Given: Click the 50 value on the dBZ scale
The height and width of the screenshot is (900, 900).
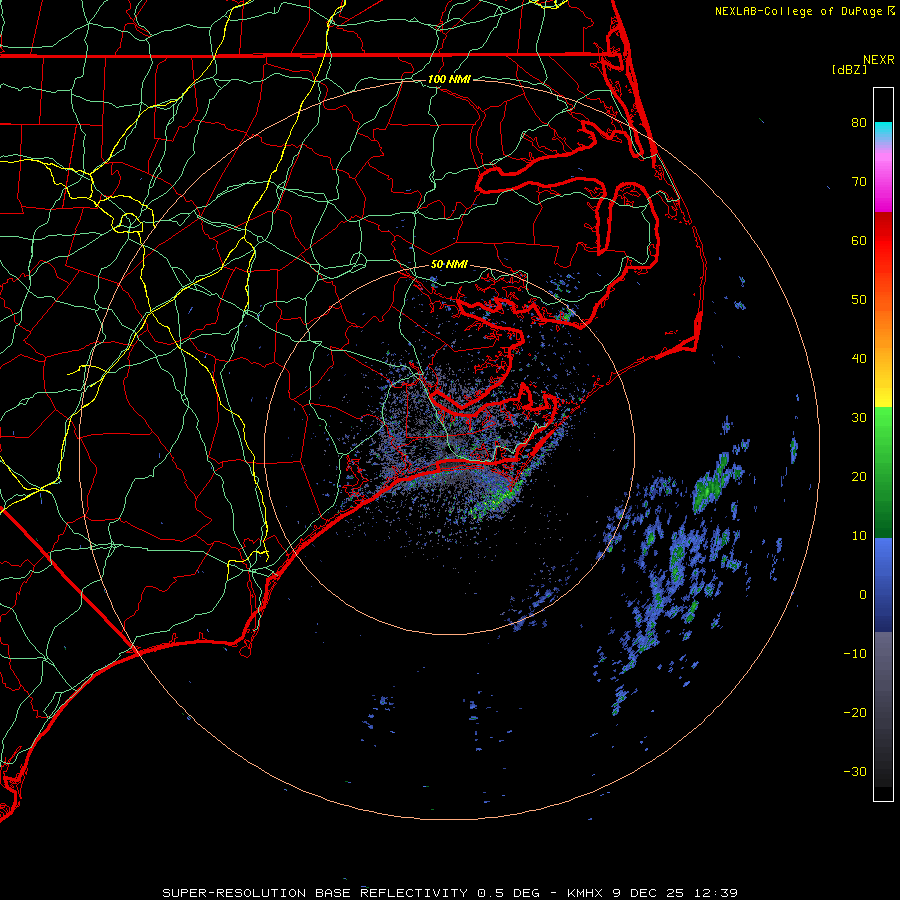Looking at the screenshot, I should click(859, 300).
